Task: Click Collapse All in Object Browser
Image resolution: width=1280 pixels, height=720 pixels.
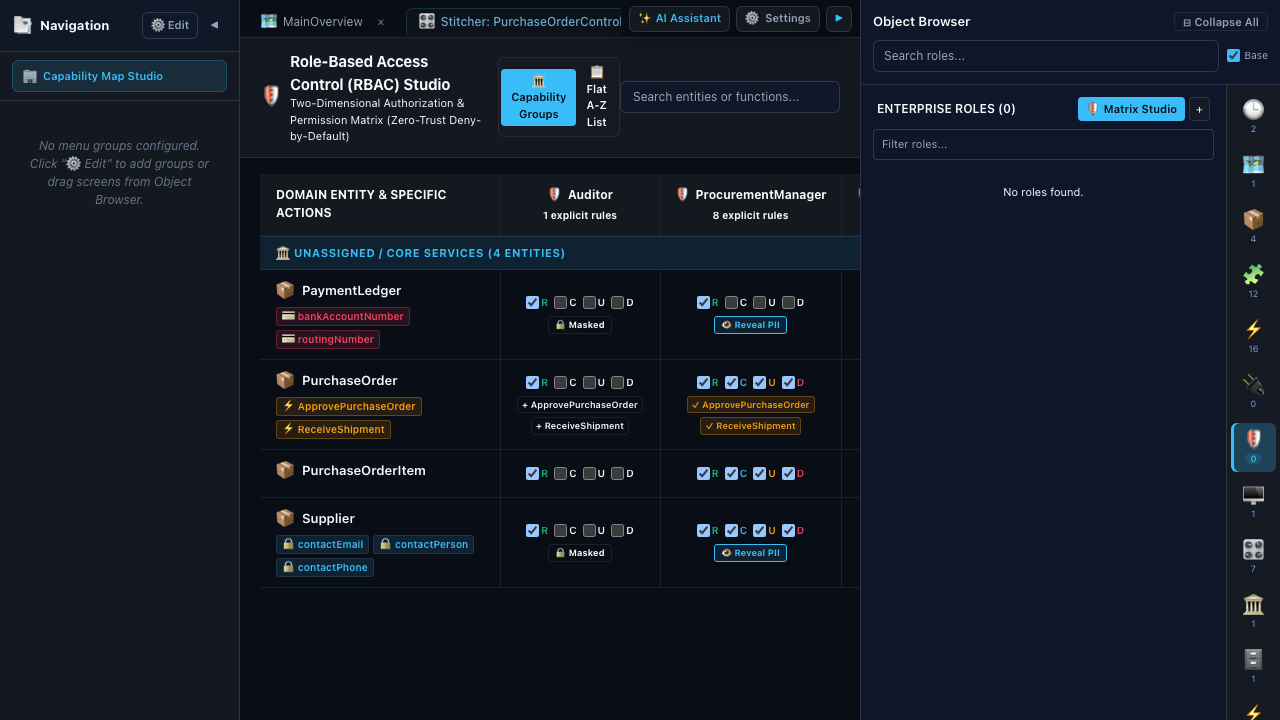Action: (1221, 22)
